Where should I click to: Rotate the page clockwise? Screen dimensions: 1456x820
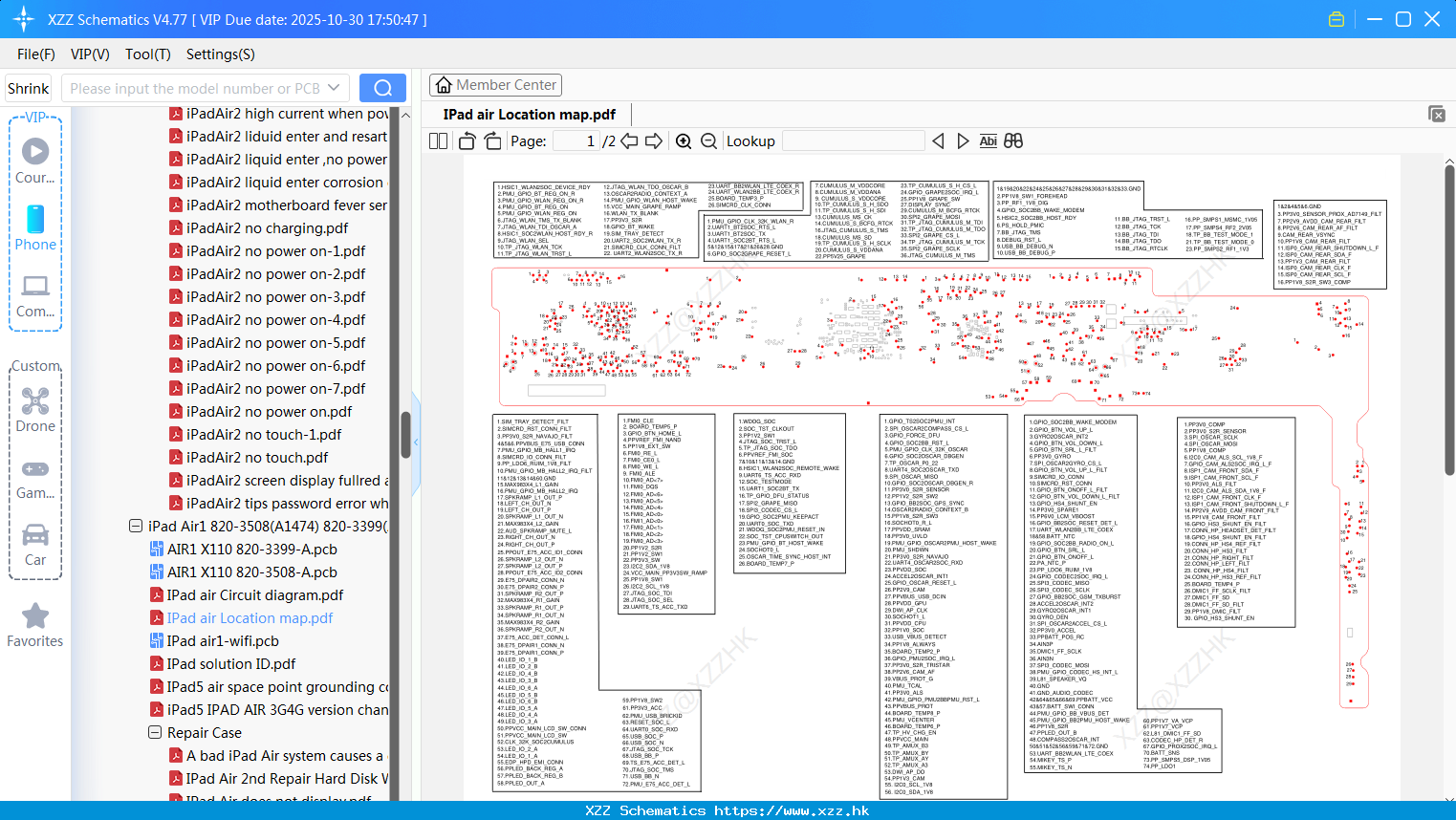point(492,141)
